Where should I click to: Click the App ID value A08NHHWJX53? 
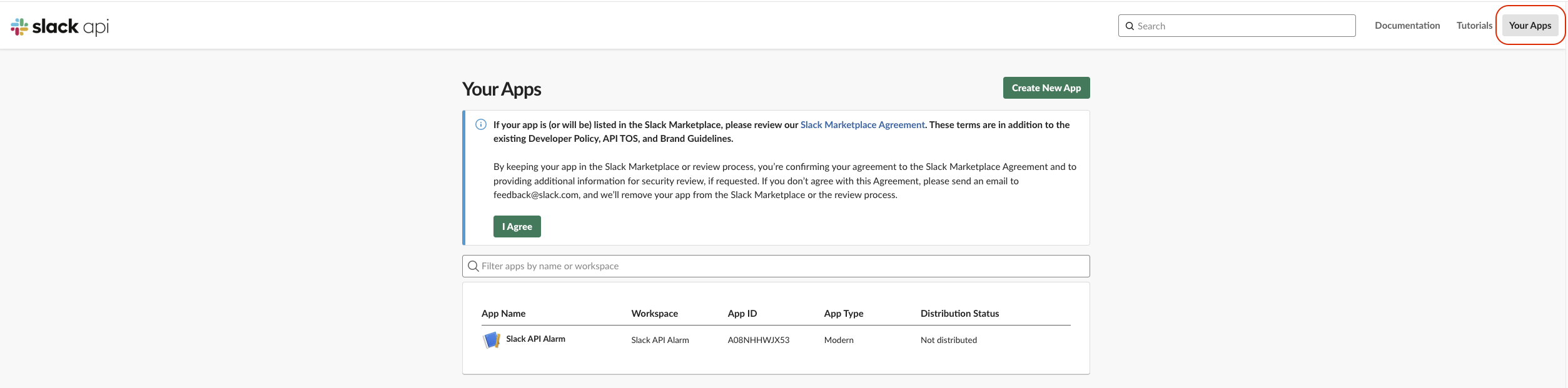758,340
